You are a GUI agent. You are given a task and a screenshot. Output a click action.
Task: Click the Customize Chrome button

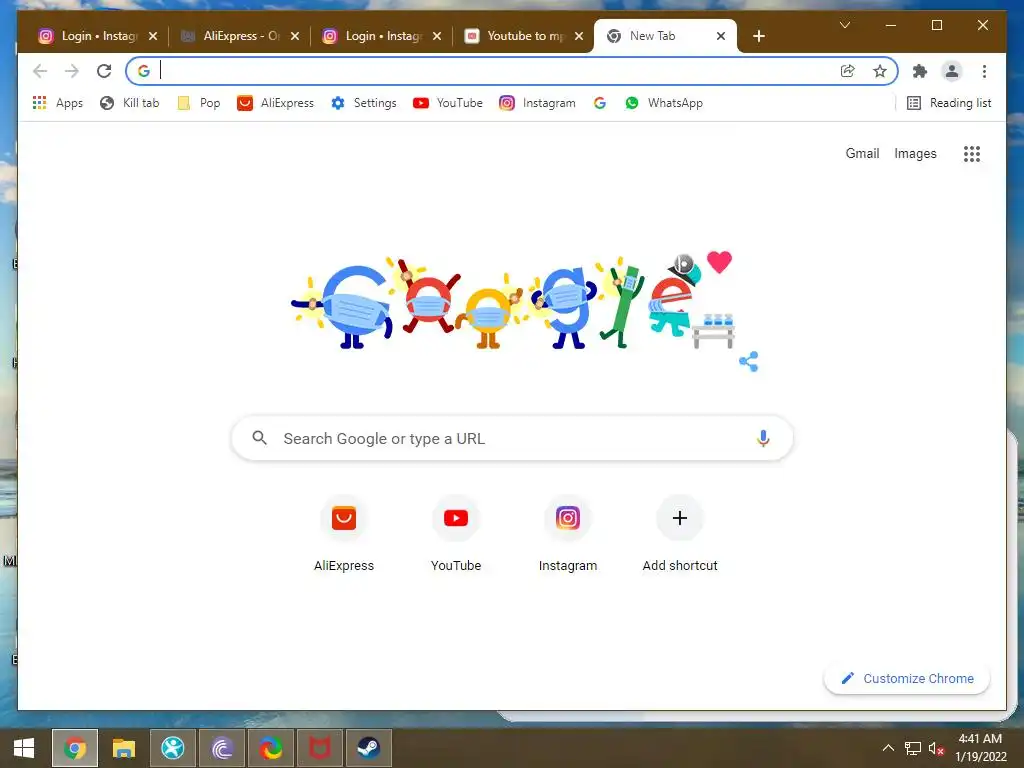pyautogui.click(x=907, y=679)
